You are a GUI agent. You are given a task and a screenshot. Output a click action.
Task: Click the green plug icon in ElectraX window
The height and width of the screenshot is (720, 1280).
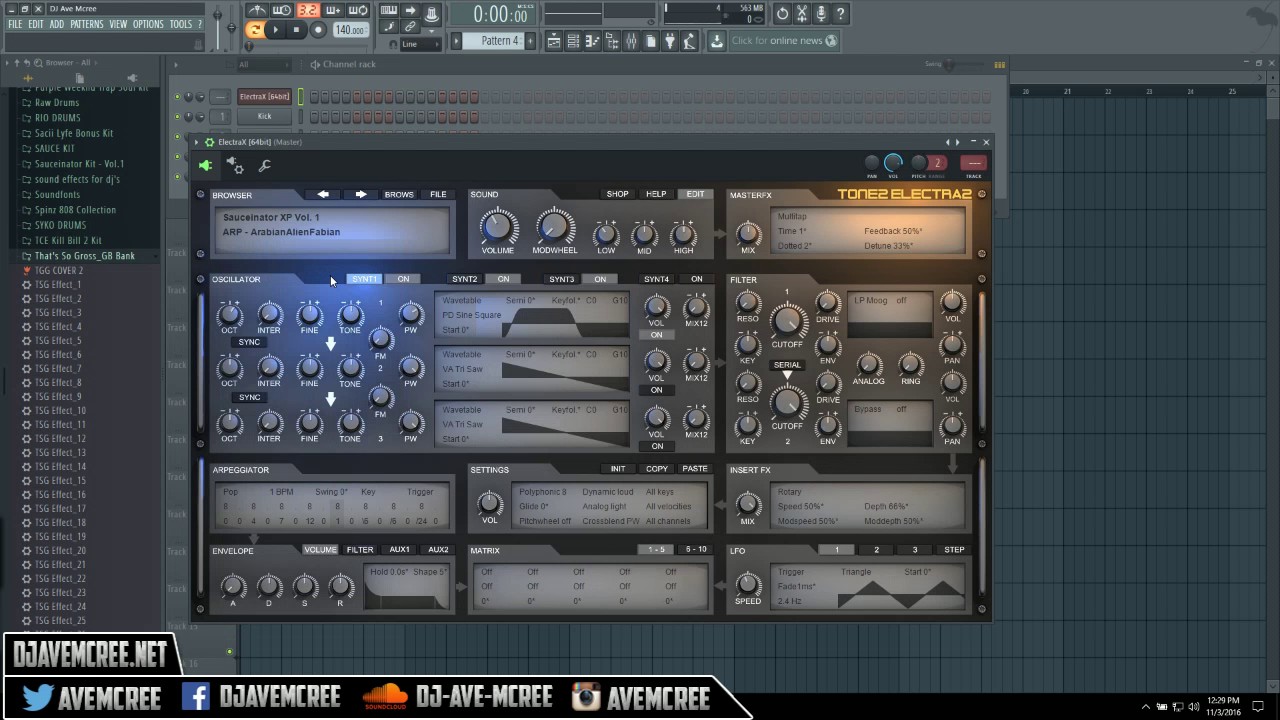(x=205, y=165)
